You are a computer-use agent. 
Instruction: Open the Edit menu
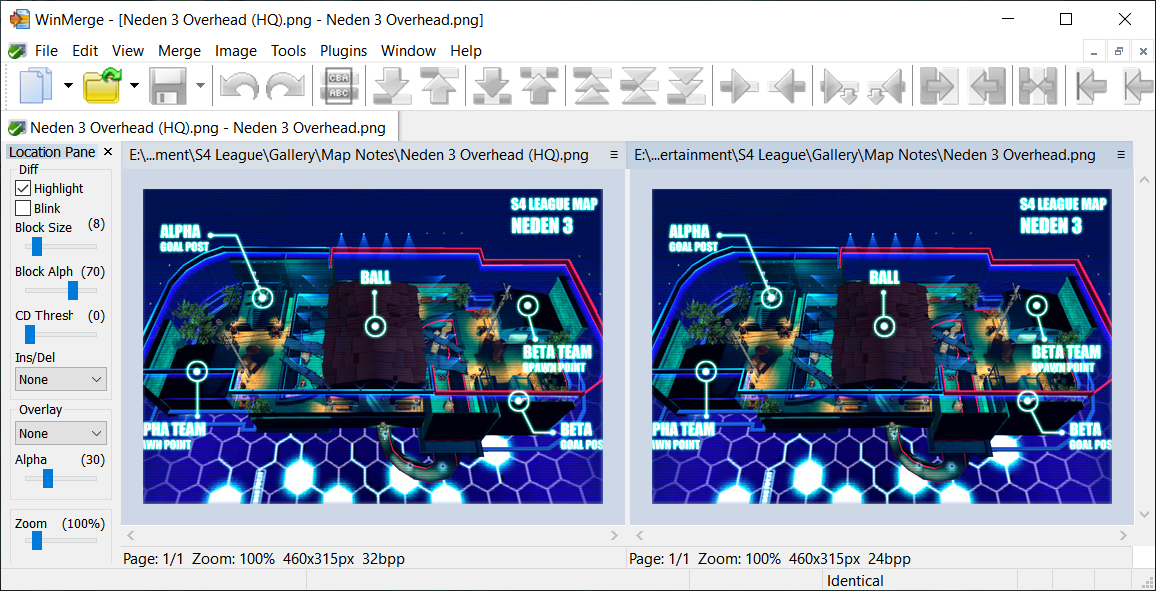click(x=85, y=51)
